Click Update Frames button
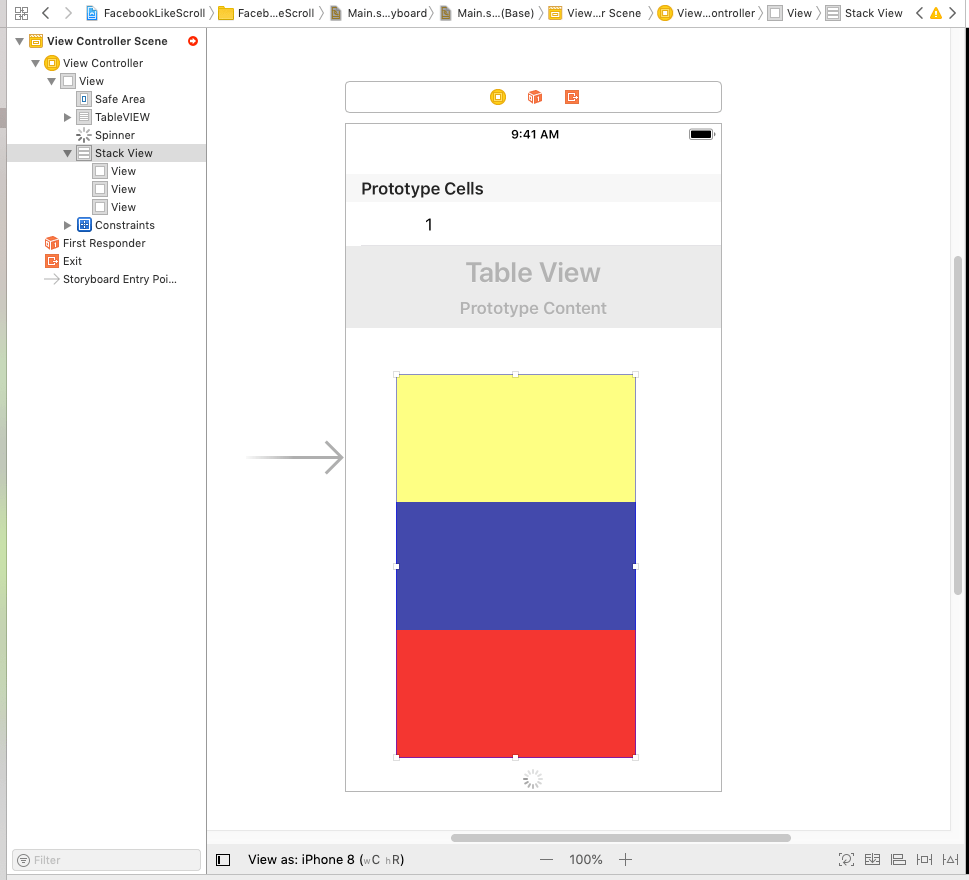The image size is (969, 880). click(846, 860)
